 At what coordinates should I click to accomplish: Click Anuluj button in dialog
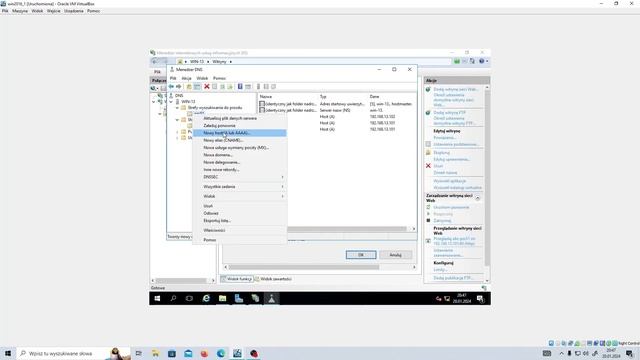click(395, 255)
